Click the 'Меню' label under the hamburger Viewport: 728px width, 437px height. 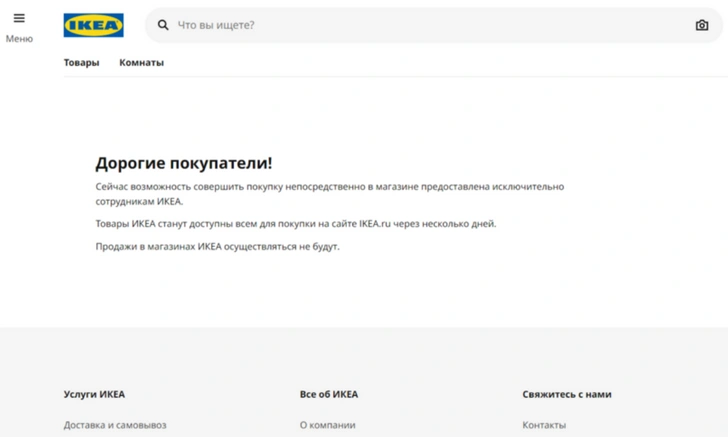coord(19,39)
